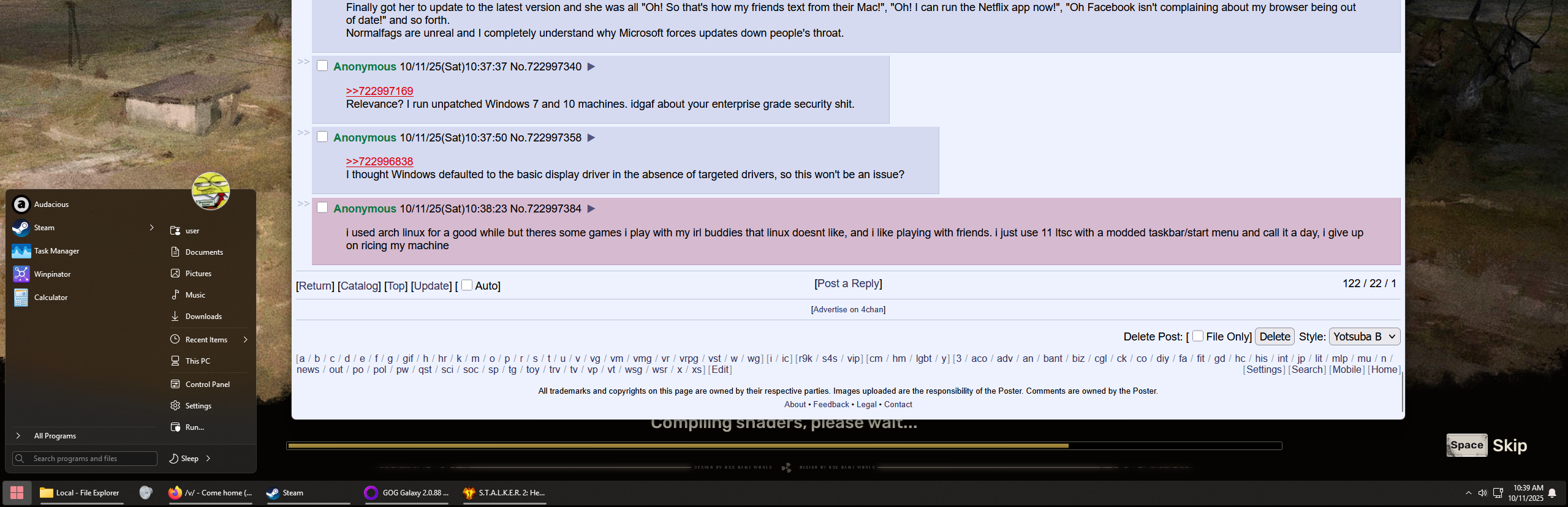This screenshot has width=1568, height=507.
Task: Open Documents from the start menu
Action: point(209,252)
